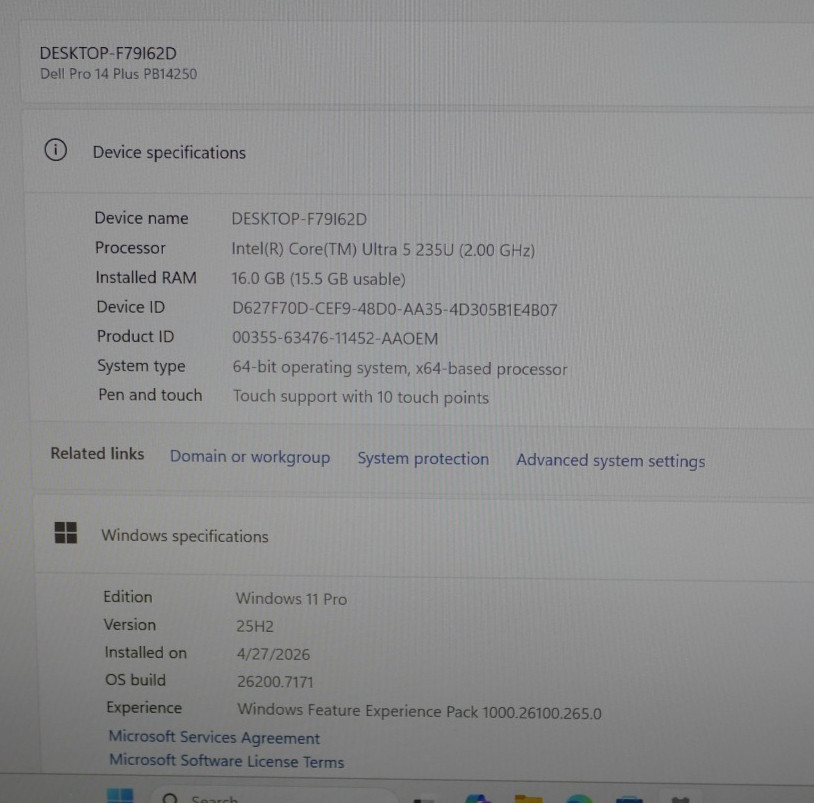Click the Device specifications info icon
814x803 pixels.
click(56, 150)
